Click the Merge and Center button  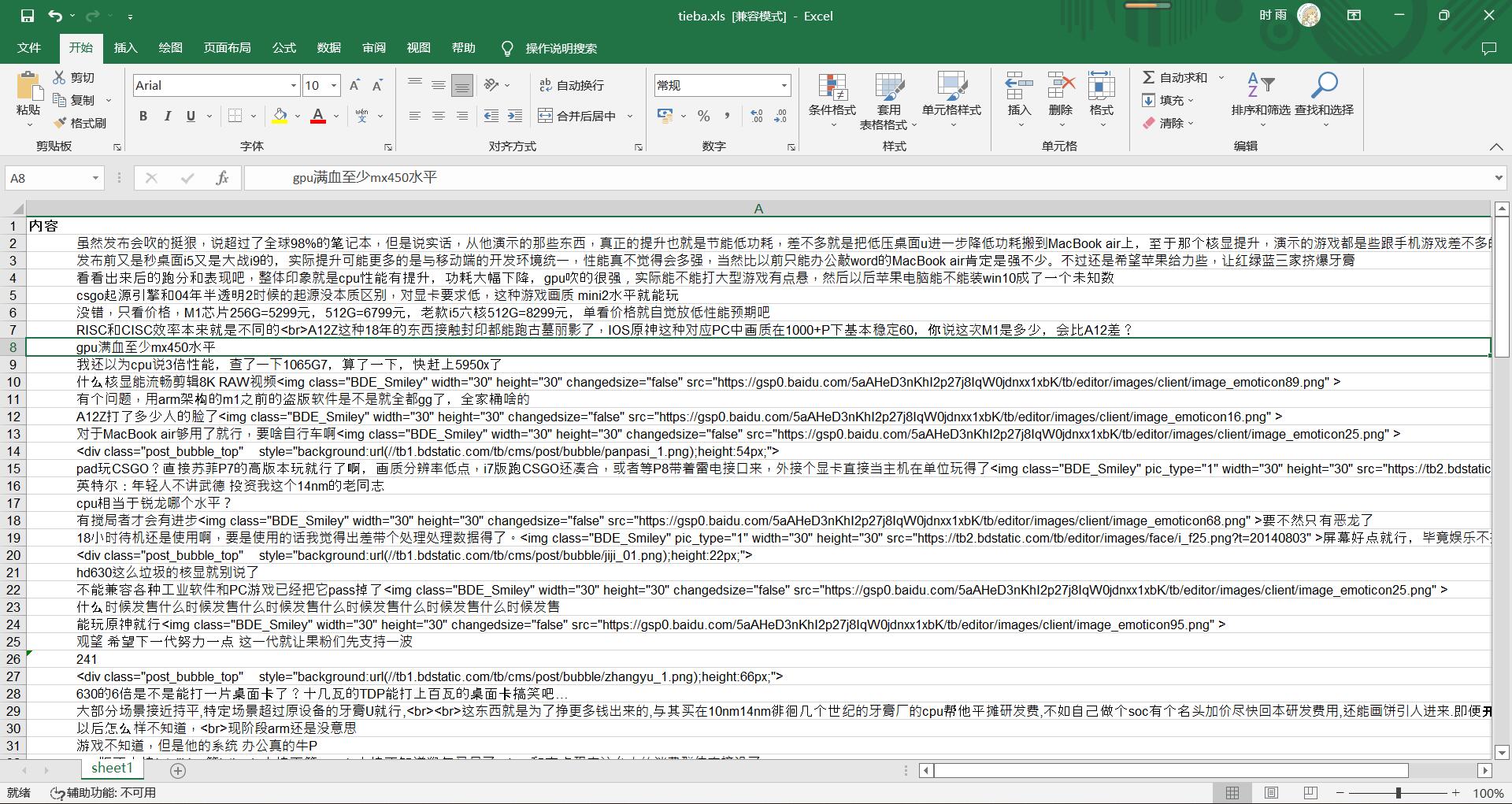point(577,116)
